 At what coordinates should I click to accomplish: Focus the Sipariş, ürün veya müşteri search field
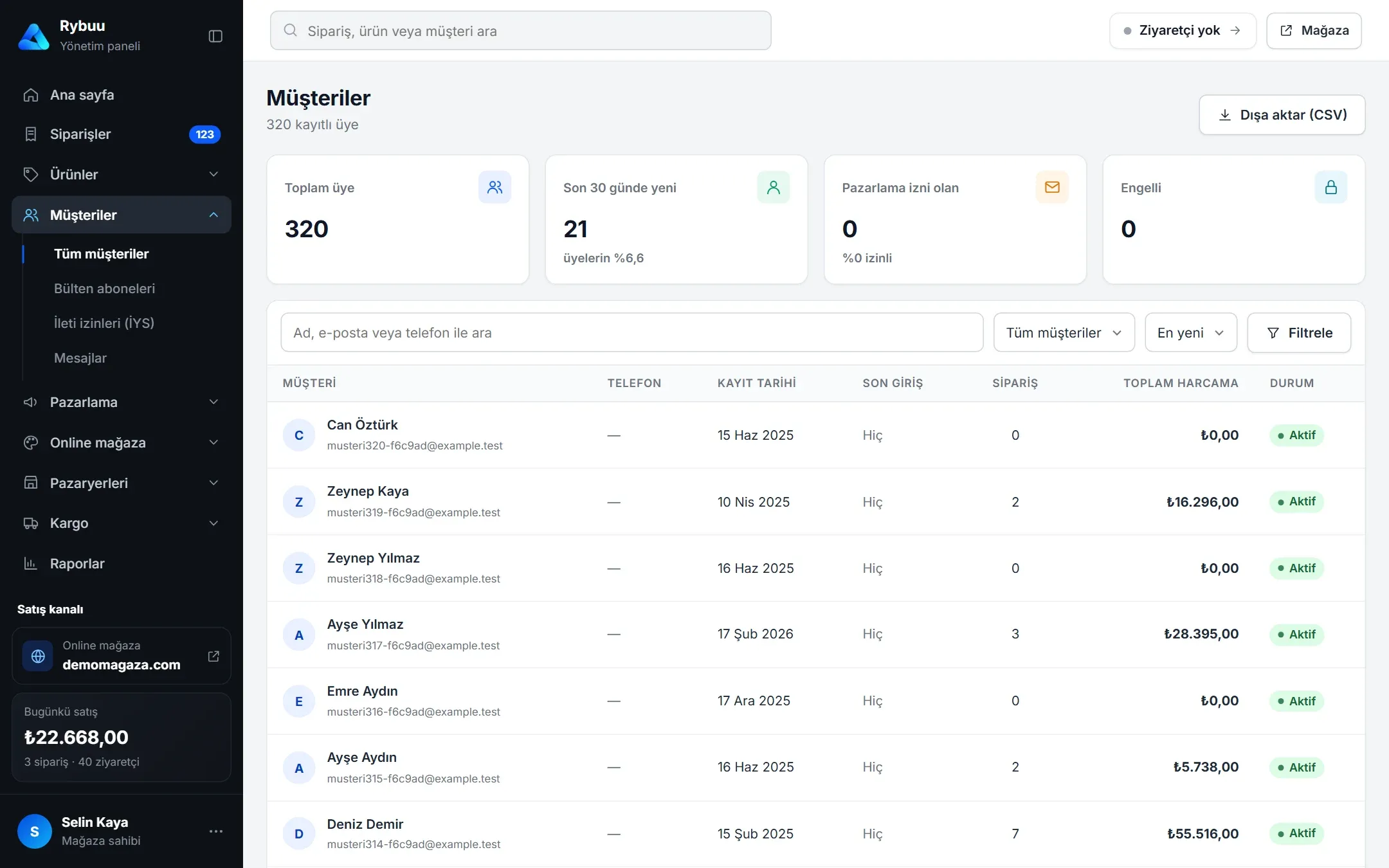(x=521, y=30)
